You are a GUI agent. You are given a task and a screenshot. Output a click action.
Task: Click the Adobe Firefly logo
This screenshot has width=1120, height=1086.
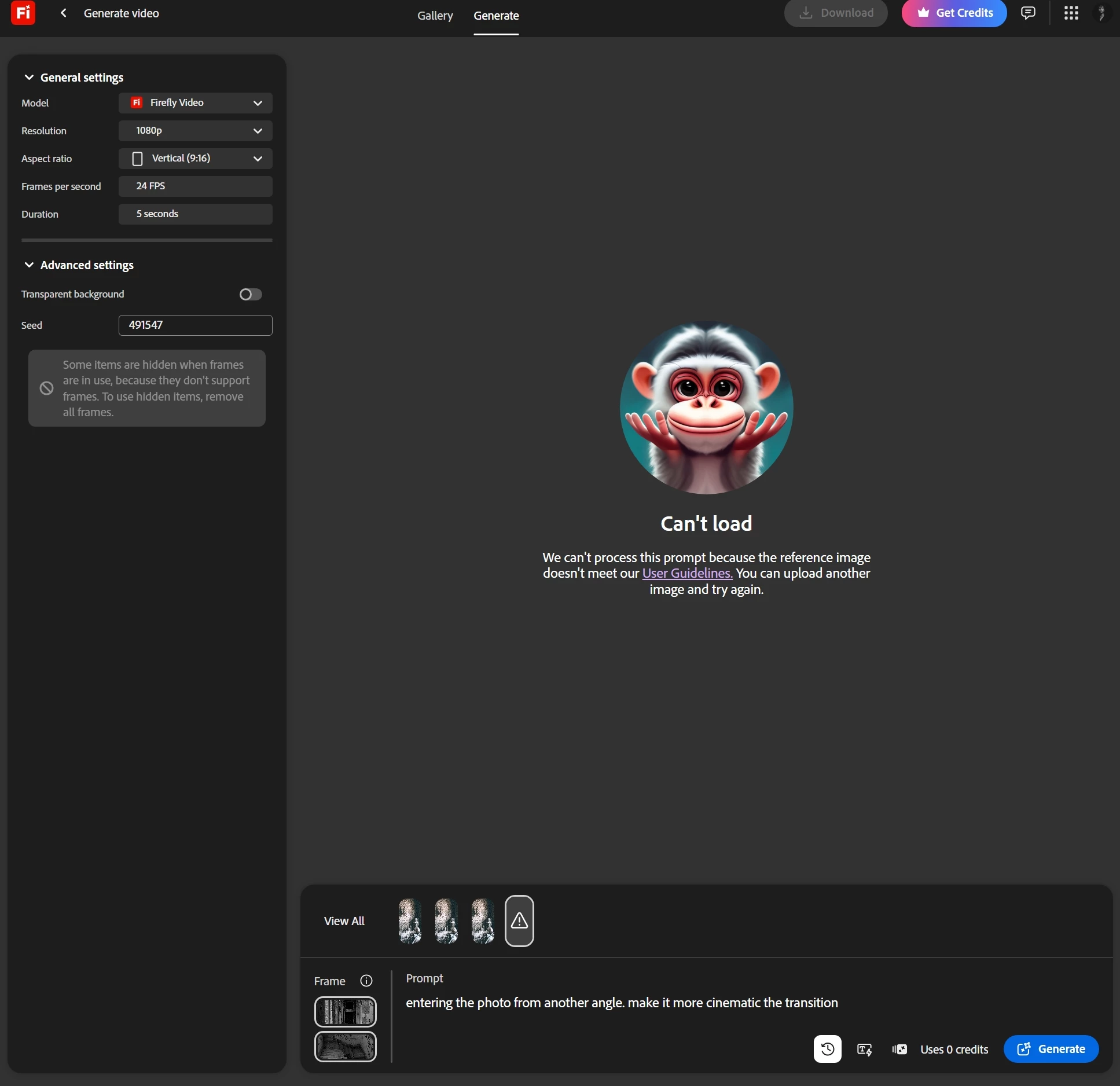coord(23,13)
